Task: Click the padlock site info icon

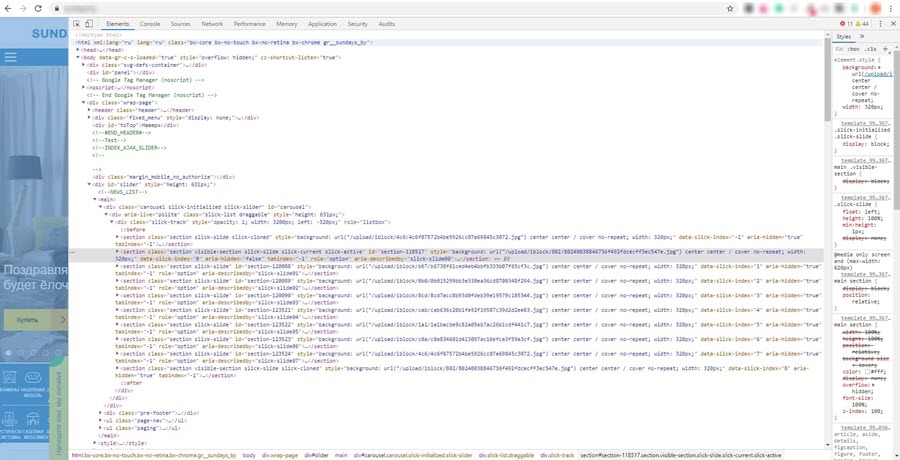Action: [x=56, y=9]
